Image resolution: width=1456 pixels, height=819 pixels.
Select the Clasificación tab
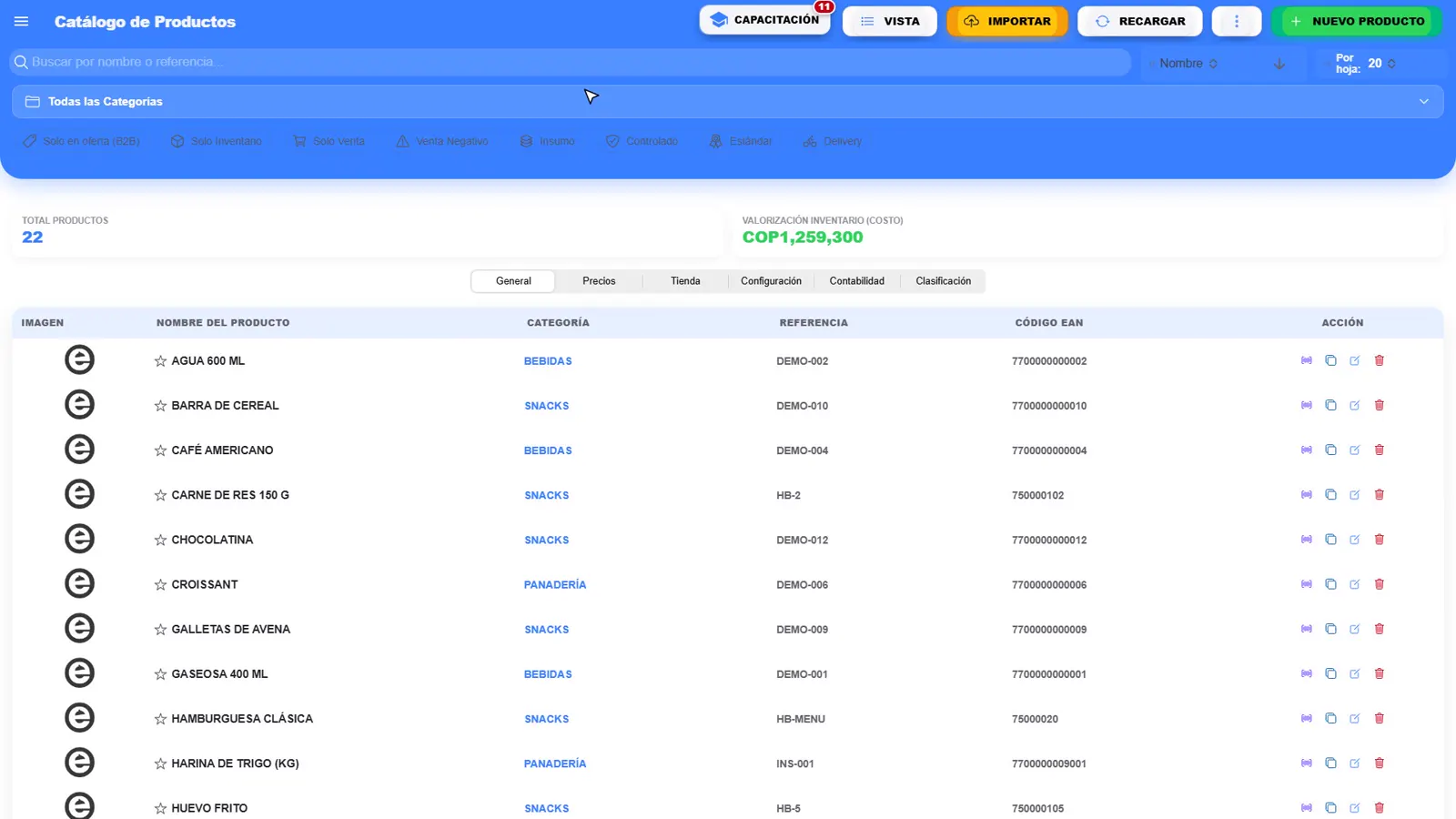(x=943, y=281)
